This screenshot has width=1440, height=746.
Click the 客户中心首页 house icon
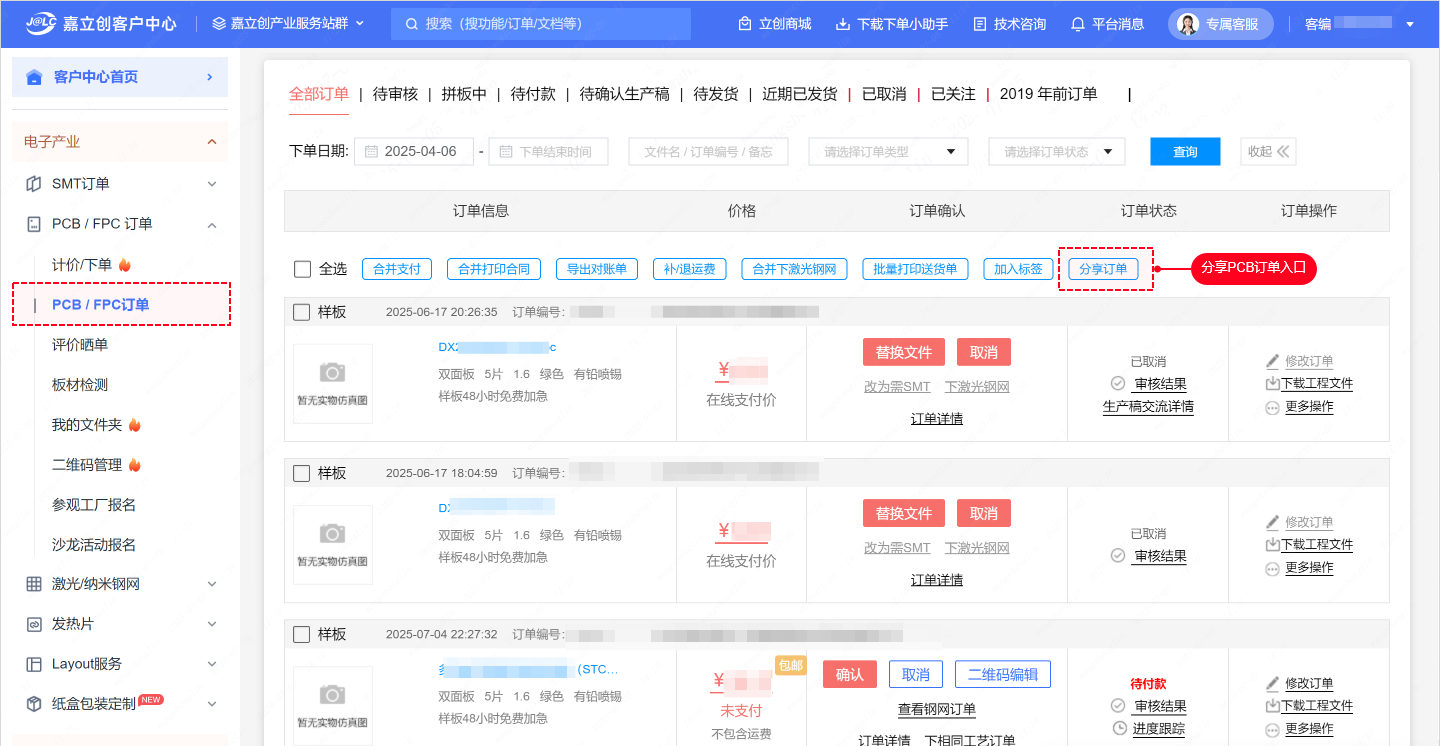pos(34,77)
